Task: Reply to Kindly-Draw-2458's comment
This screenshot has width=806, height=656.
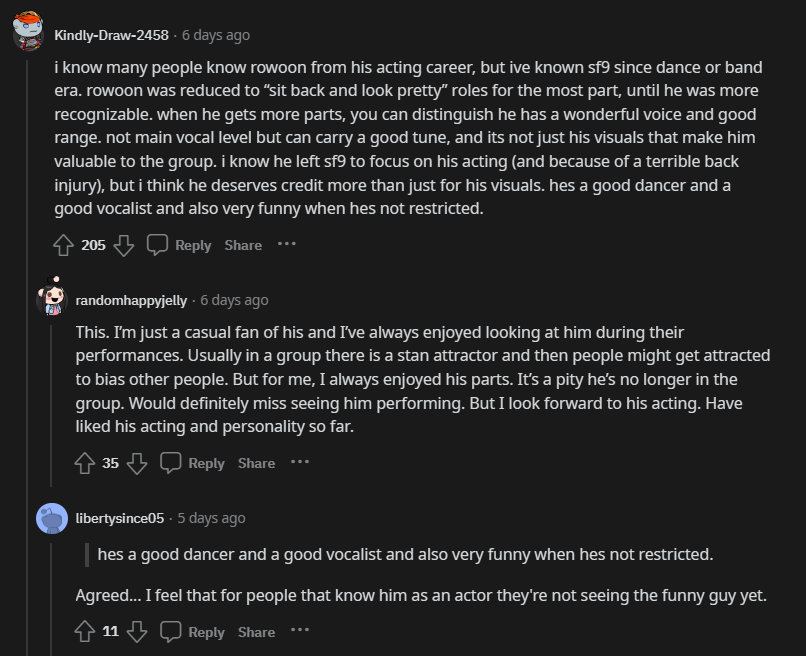Action: pyautogui.click(x=180, y=245)
